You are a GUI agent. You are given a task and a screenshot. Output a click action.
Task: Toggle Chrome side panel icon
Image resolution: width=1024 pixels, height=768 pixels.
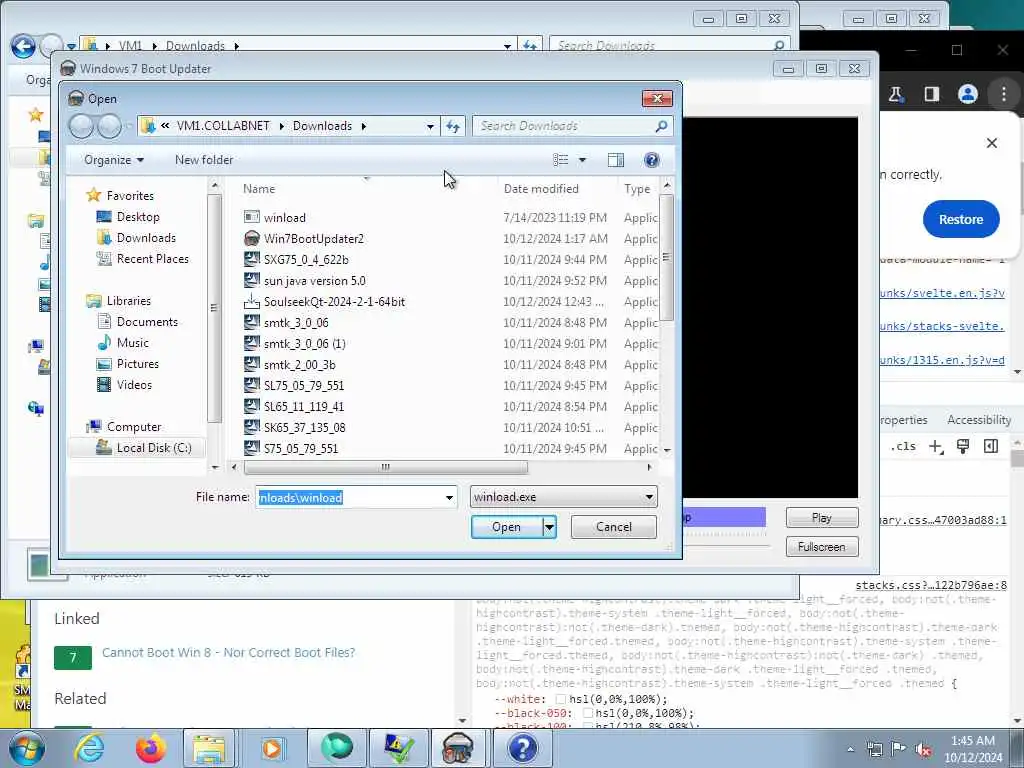click(931, 94)
